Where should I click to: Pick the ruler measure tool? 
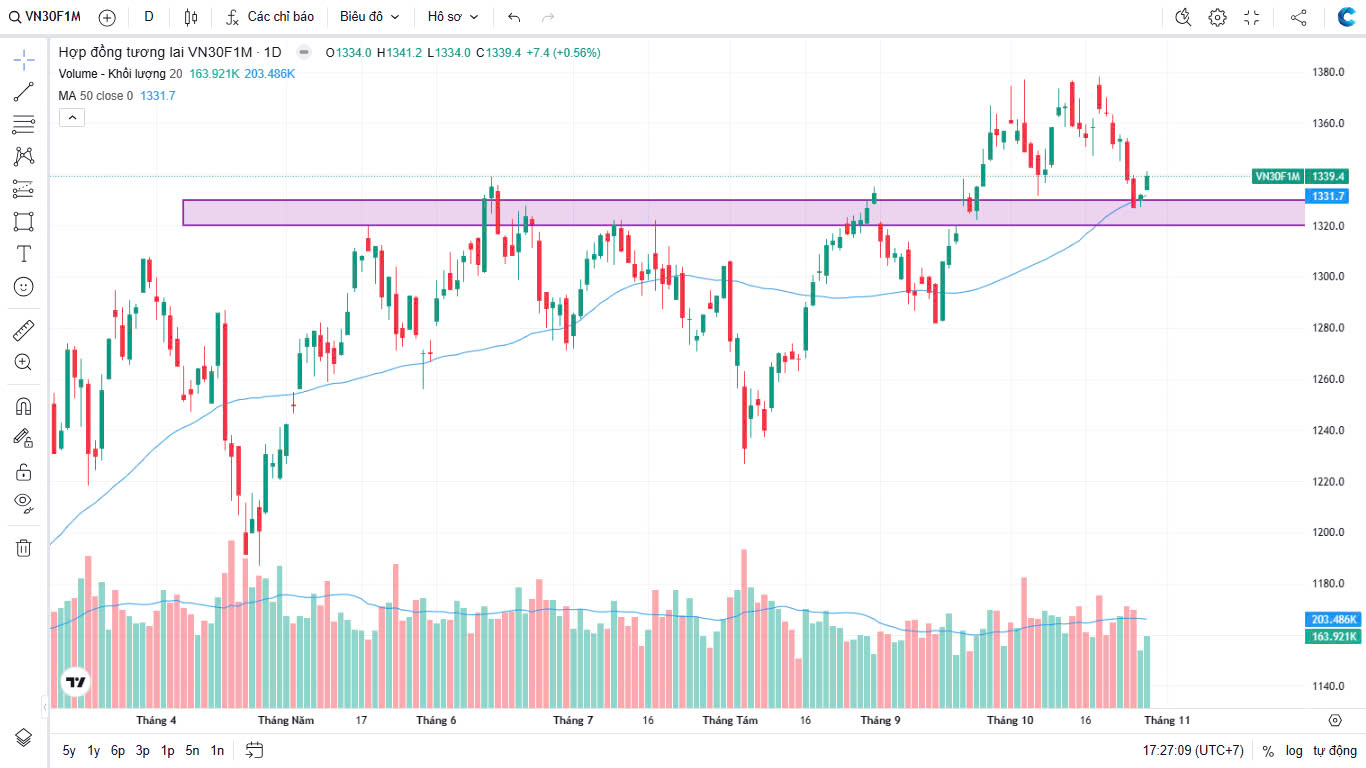click(24, 330)
